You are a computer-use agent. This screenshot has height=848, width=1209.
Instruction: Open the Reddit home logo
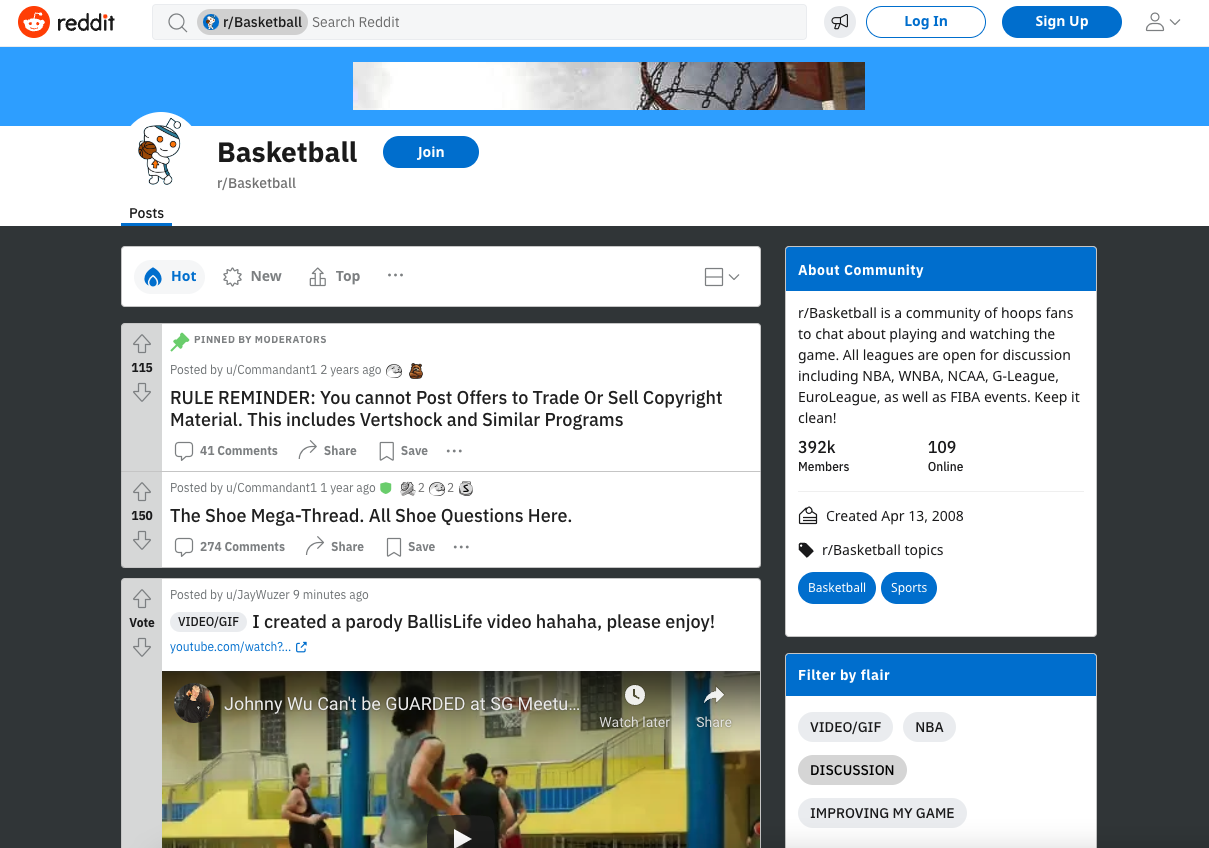(x=66, y=22)
